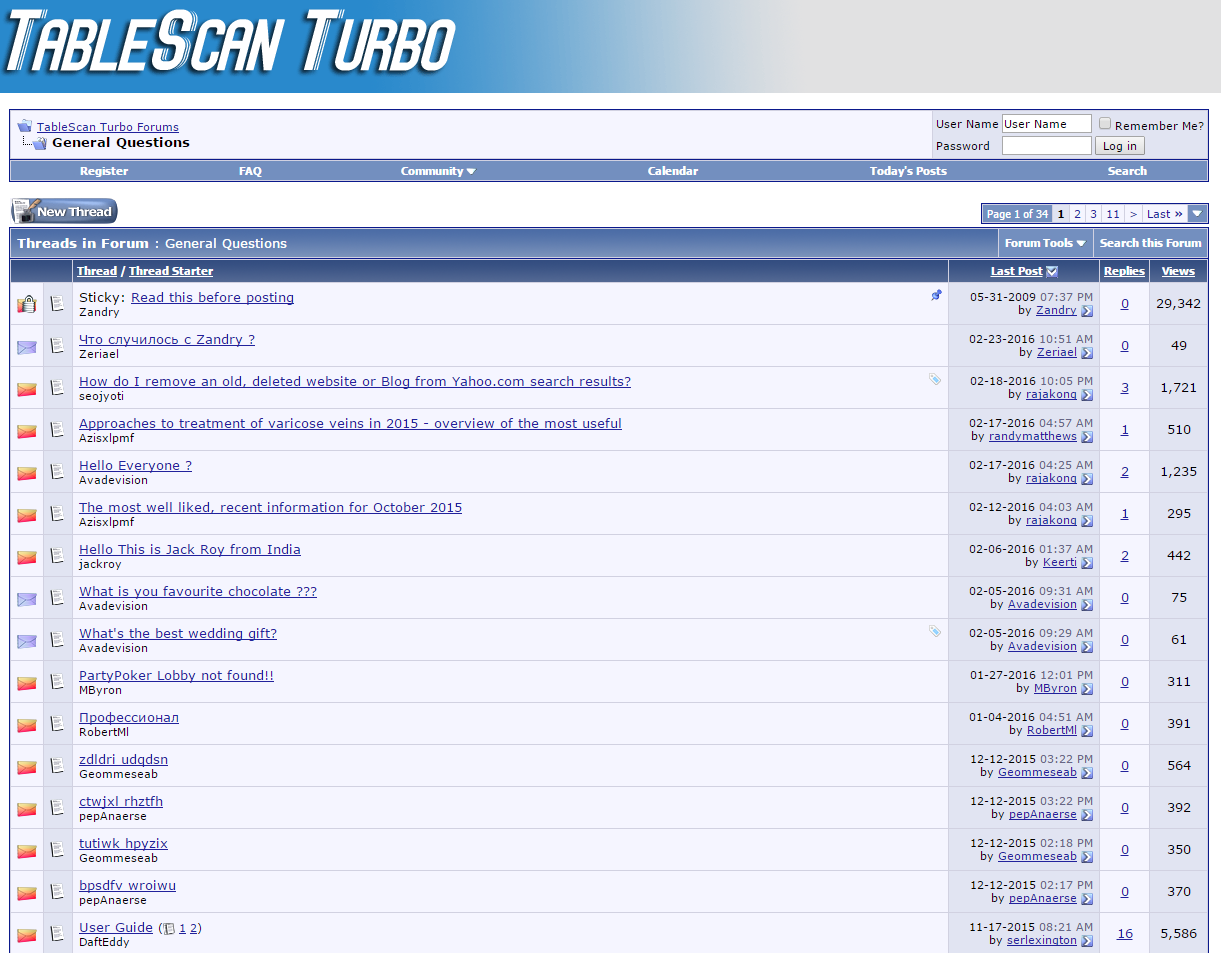
Task: Click status icon of zdldri udqdsn thread
Action: 27,767
